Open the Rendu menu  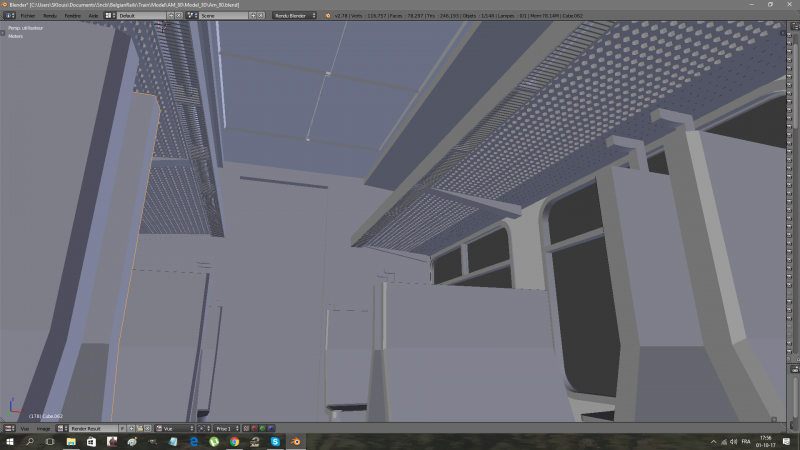click(49, 16)
